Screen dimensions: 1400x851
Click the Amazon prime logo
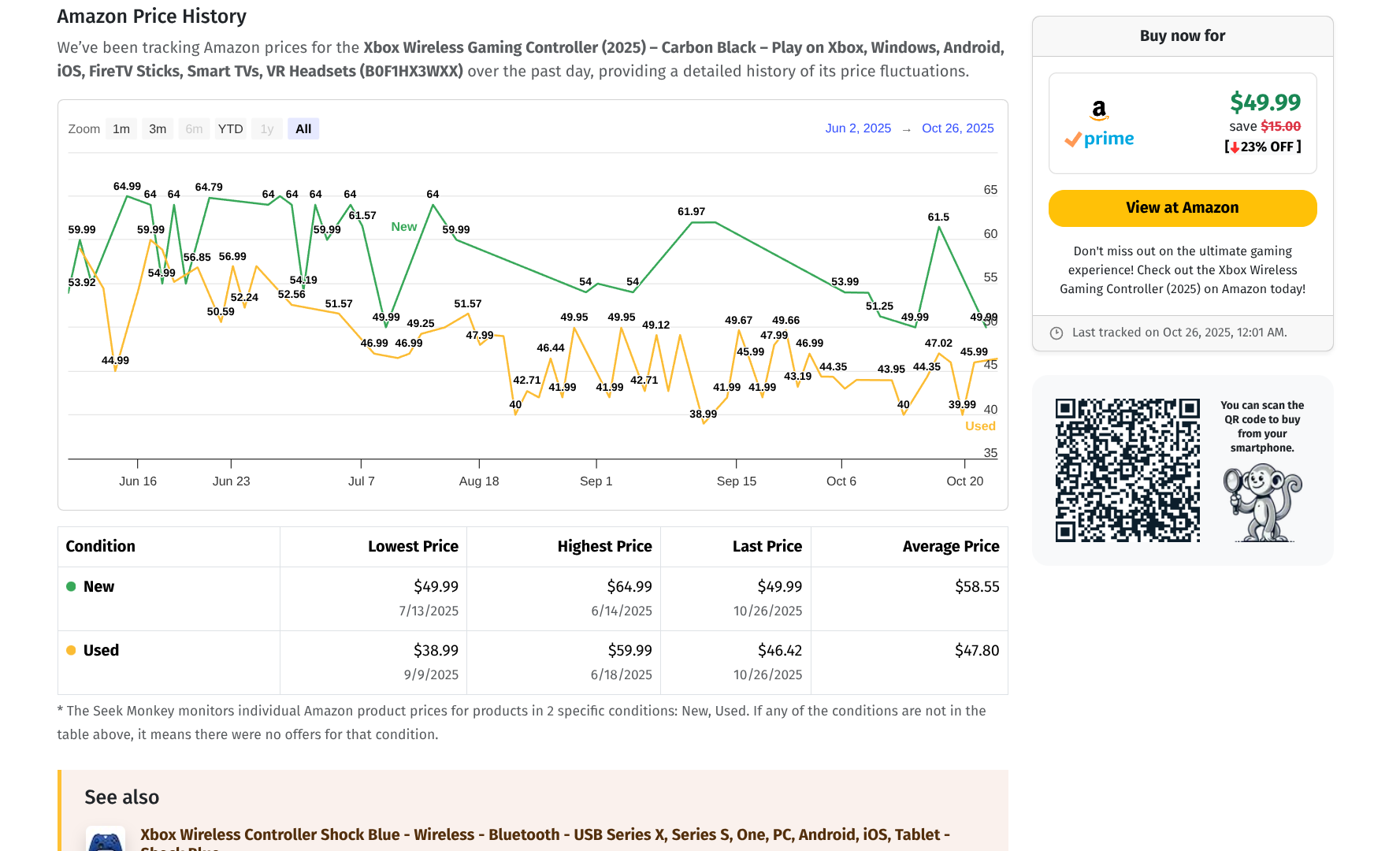pos(1099,124)
